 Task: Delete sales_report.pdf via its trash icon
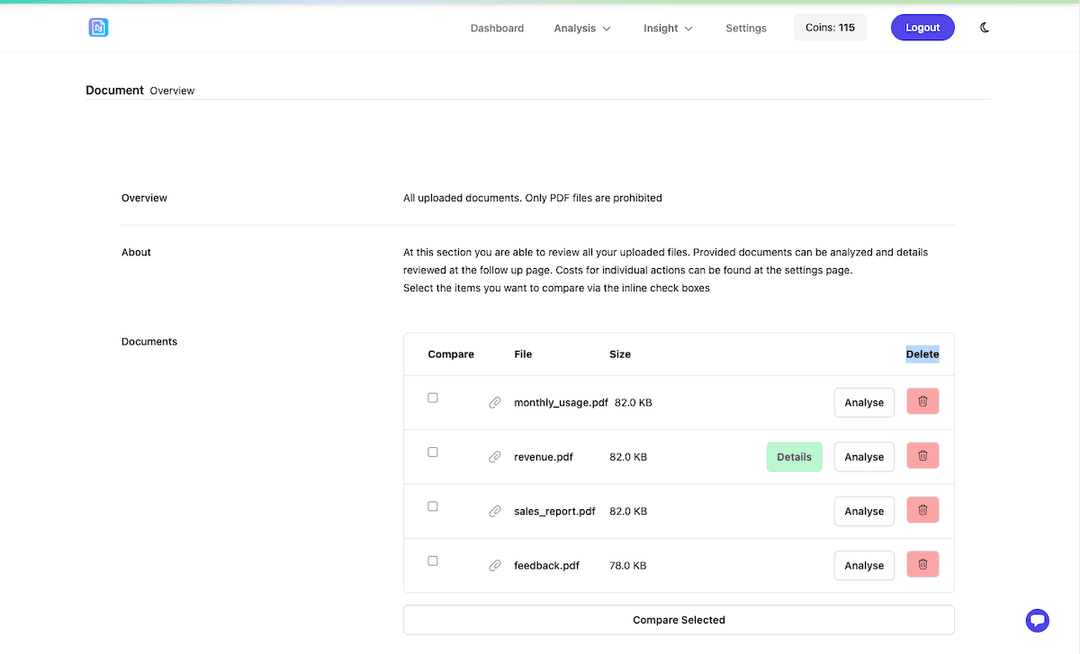click(x=921, y=510)
